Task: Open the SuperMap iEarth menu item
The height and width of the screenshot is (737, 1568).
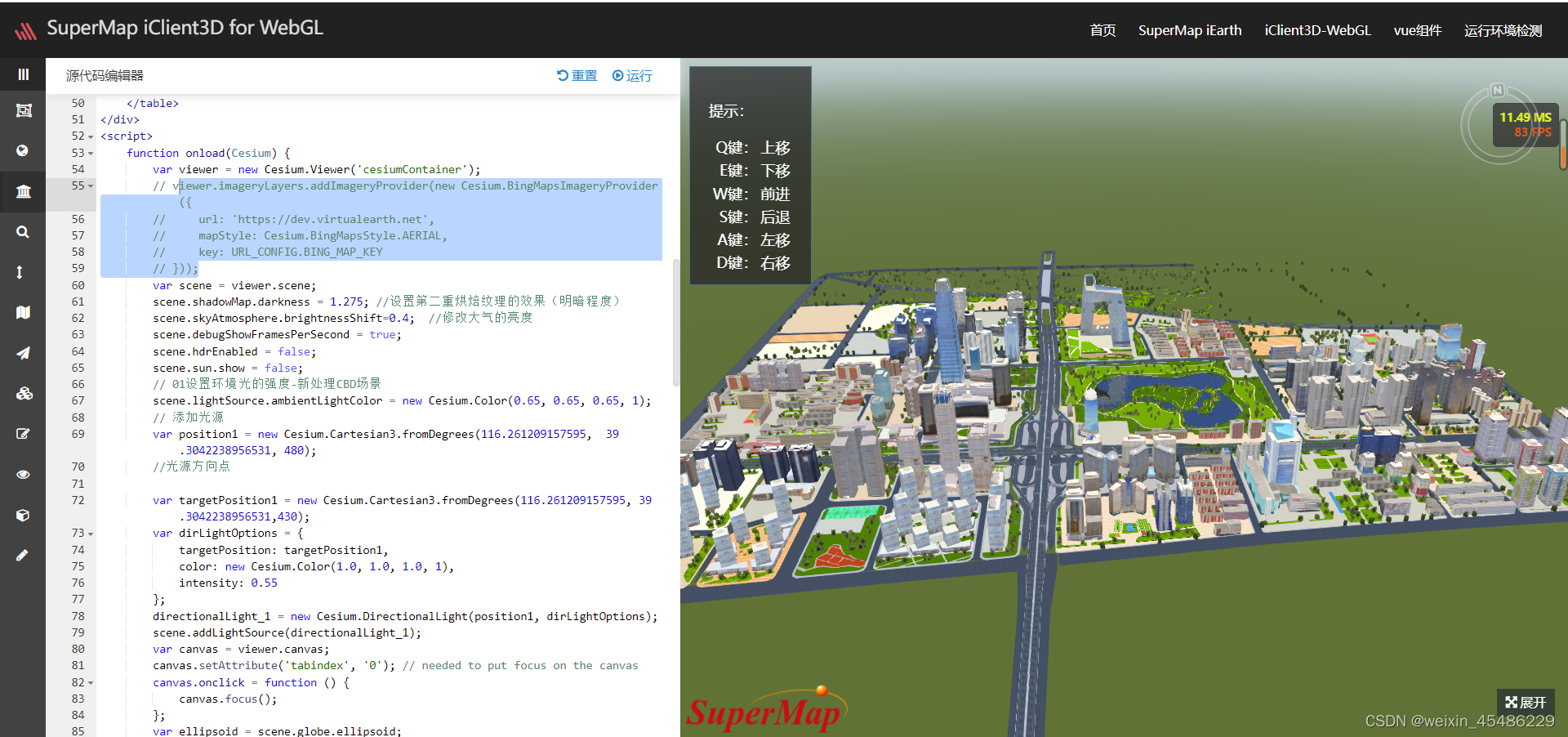Action: [x=1189, y=30]
